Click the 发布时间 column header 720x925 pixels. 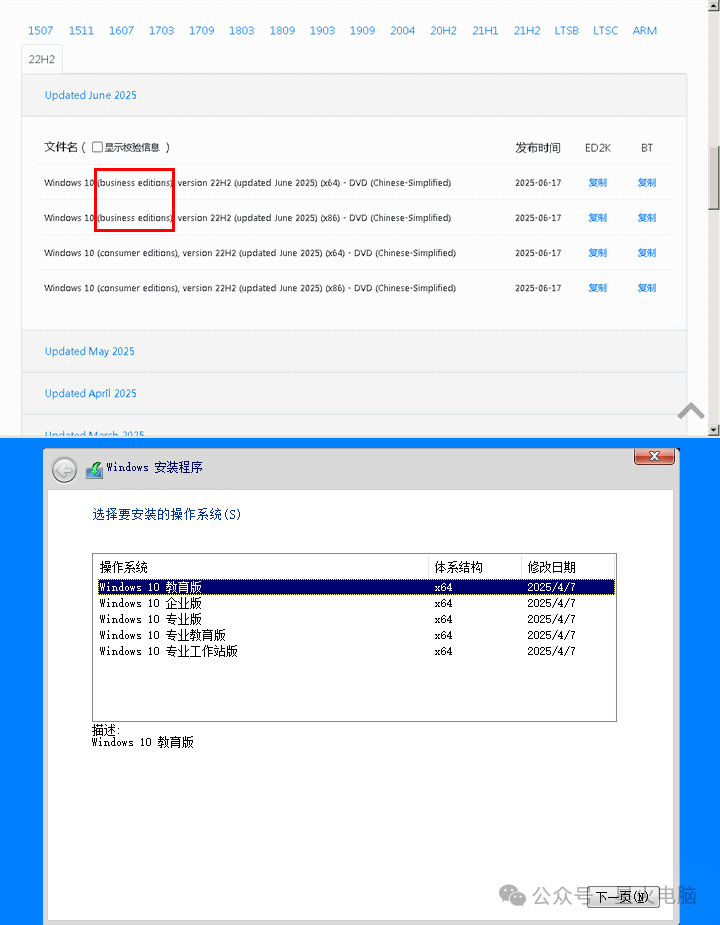tap(538, 147)
